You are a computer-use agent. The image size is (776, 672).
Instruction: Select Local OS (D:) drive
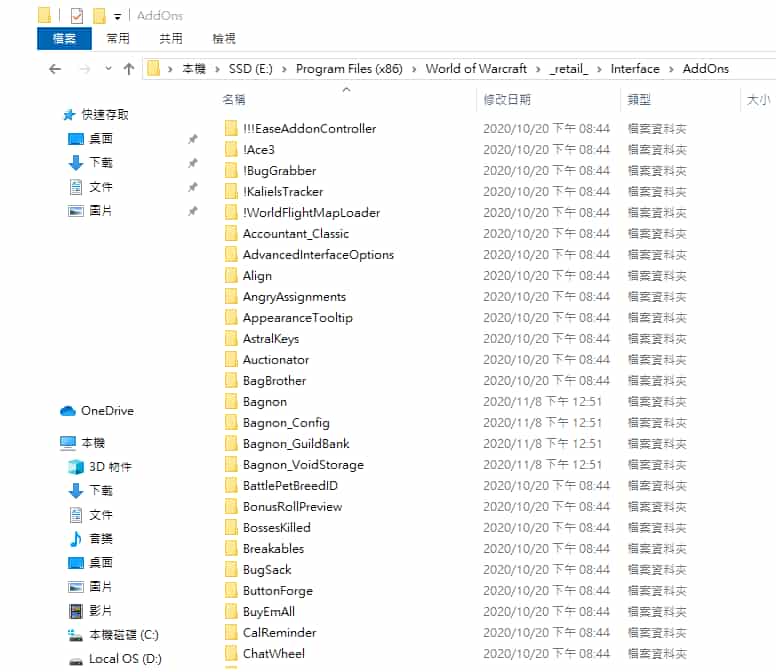pos(124,659)
